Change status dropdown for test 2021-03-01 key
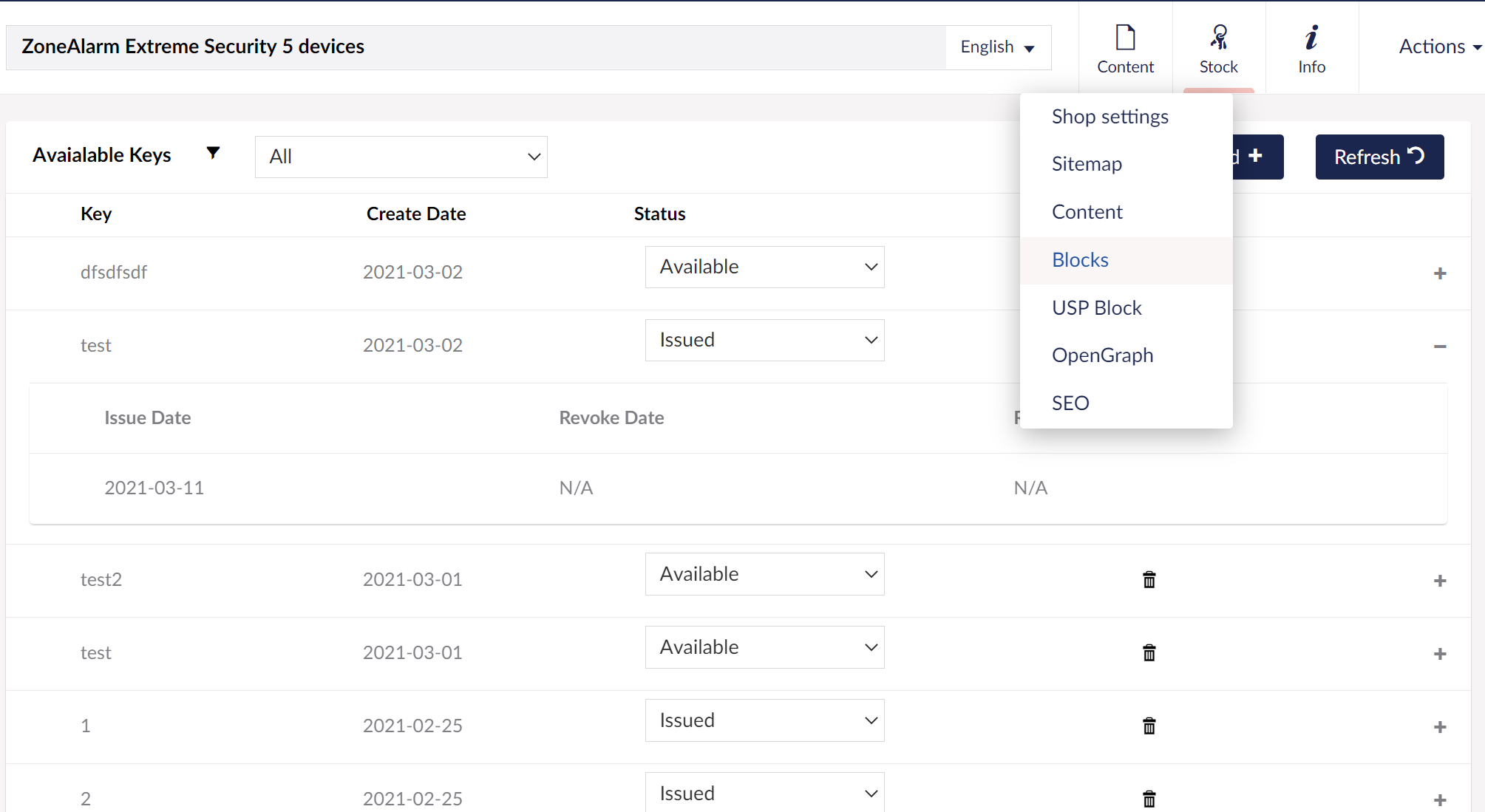 point(764,647)
